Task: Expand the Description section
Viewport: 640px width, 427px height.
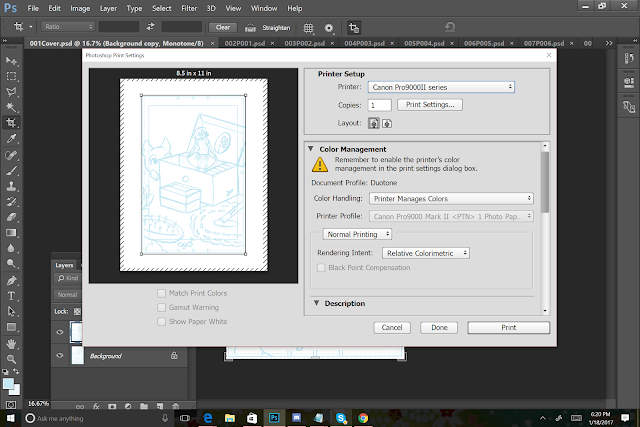Action: coord(318,303)
